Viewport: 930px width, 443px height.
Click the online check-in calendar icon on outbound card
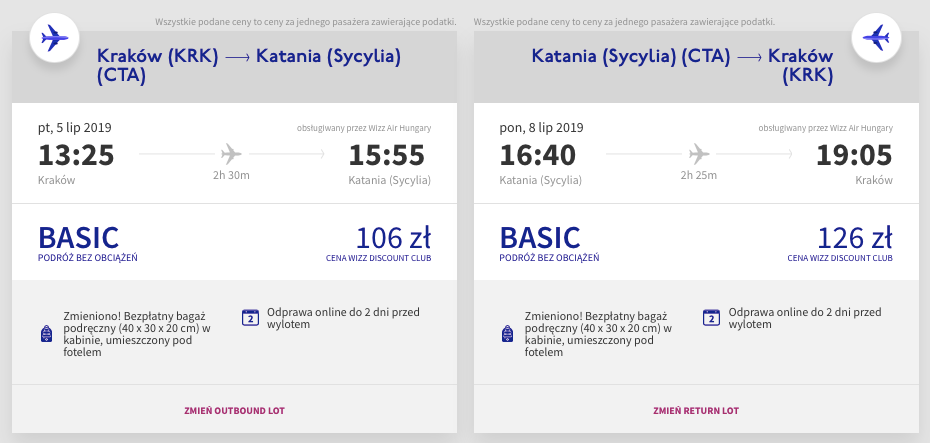[250, 317]
